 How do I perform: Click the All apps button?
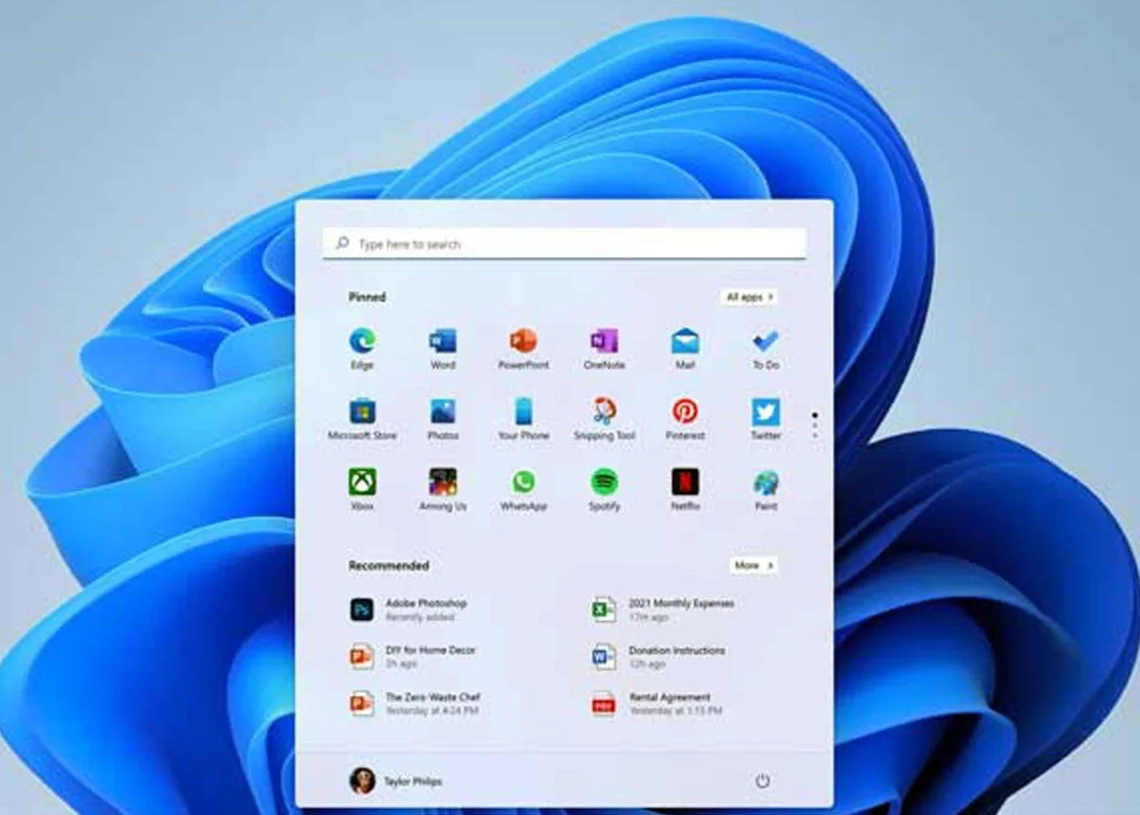coord(749,297)
